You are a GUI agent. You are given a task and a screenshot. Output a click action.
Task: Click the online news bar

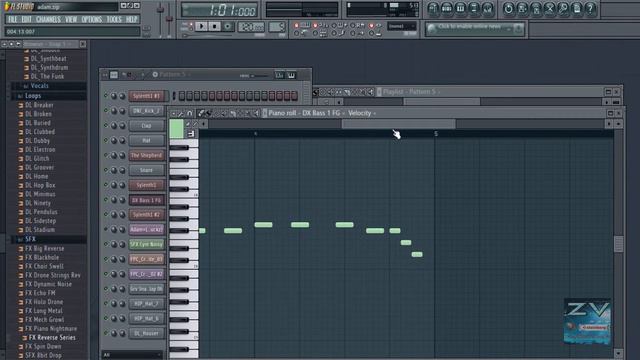(x=474, y=29)
